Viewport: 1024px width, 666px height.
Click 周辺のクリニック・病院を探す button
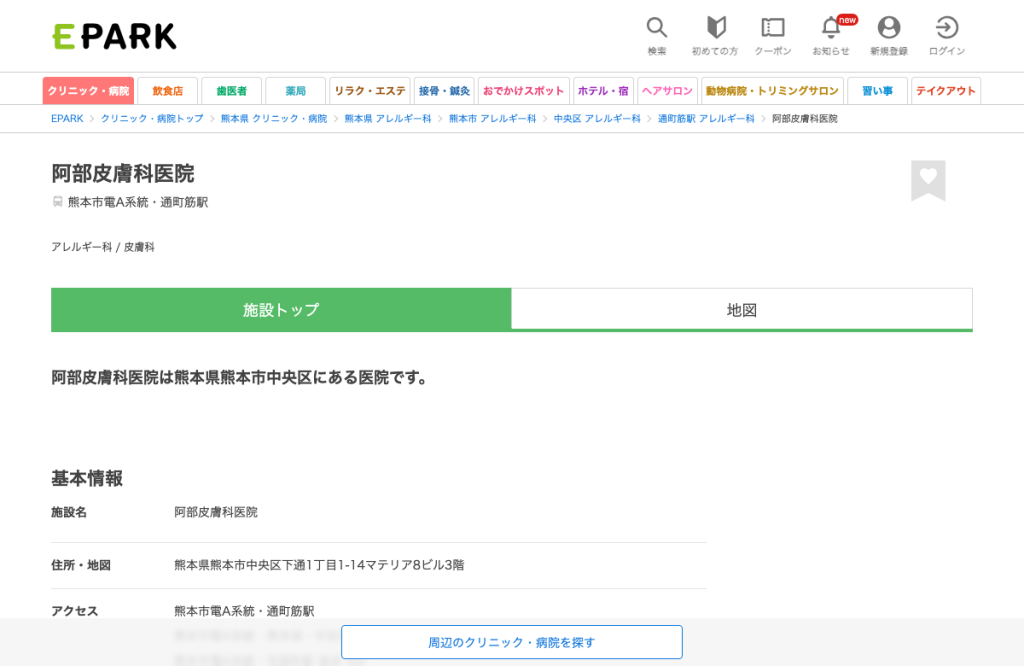tap(512, 642)
